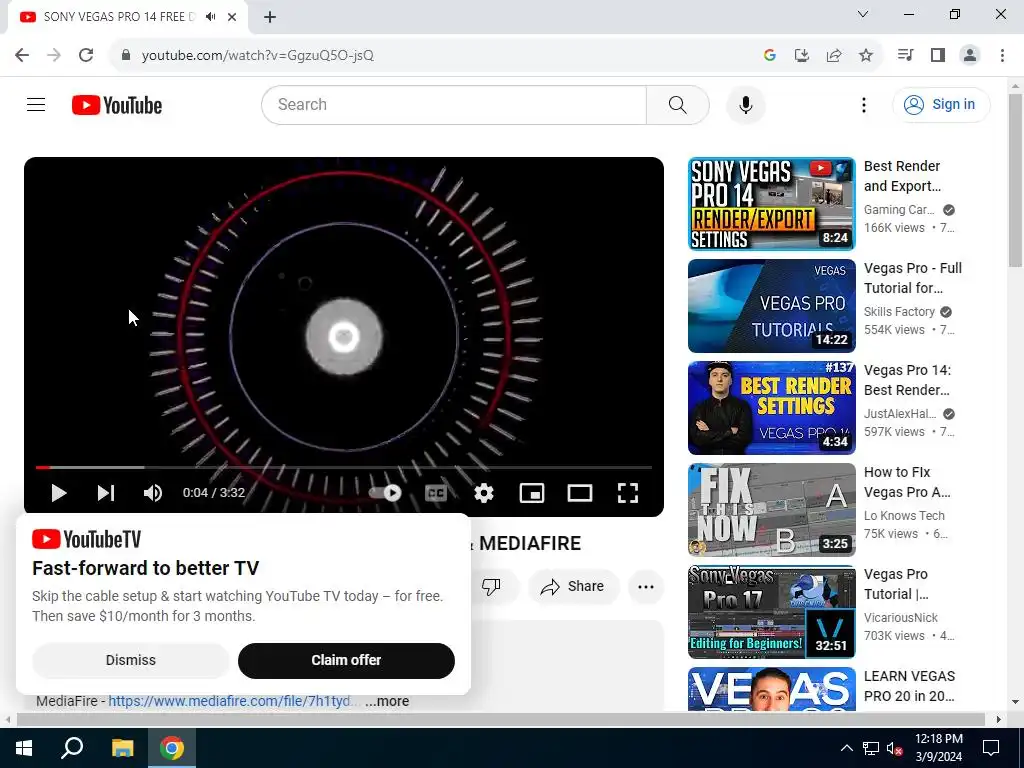Share this page from address bar

tap(833, 55)
